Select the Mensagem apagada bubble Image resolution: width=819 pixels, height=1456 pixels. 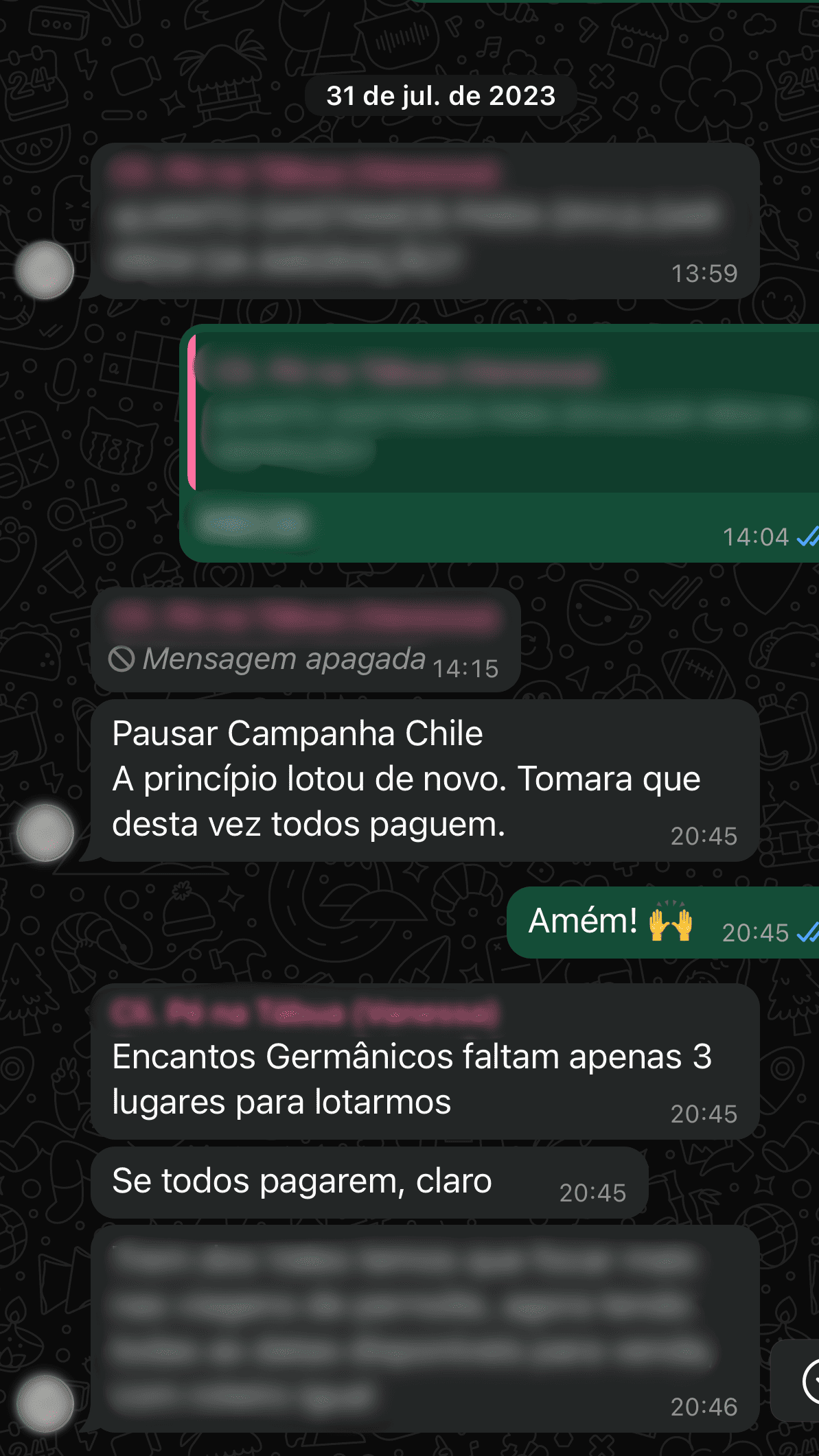pyautogui.click(x=305, y=639)
